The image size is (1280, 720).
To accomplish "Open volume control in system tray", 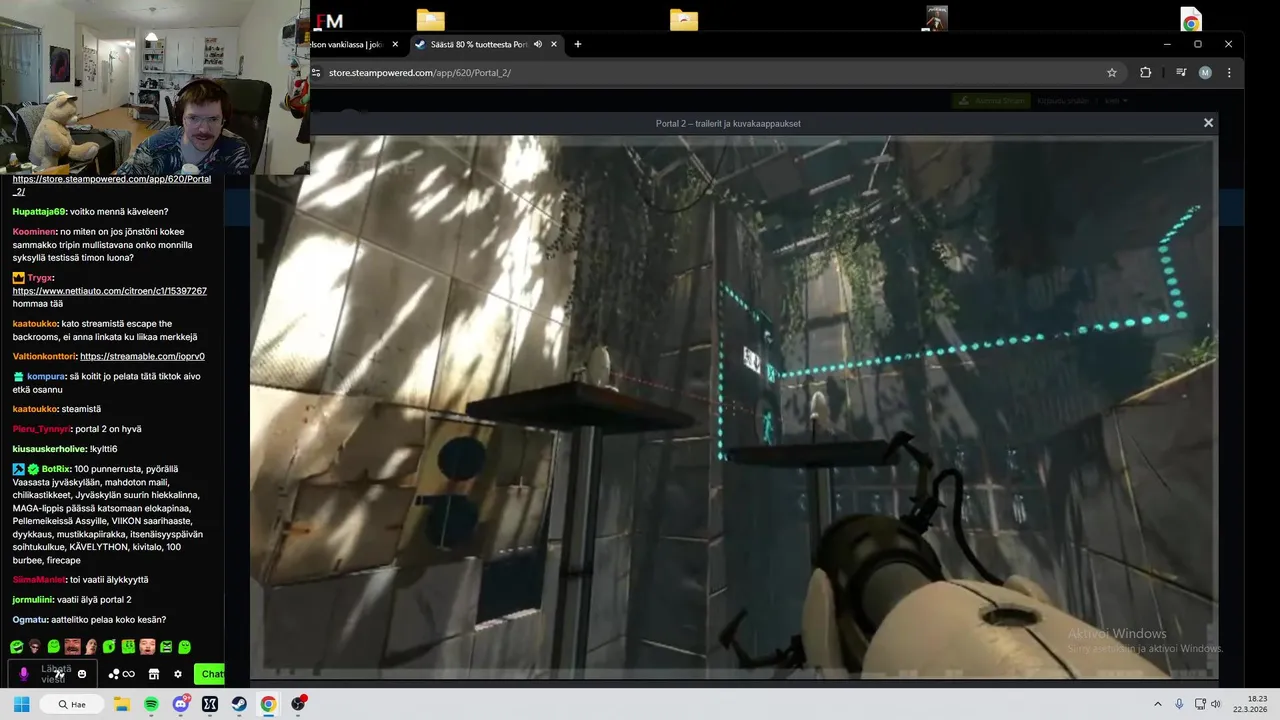I will (x=1216, y=704).
